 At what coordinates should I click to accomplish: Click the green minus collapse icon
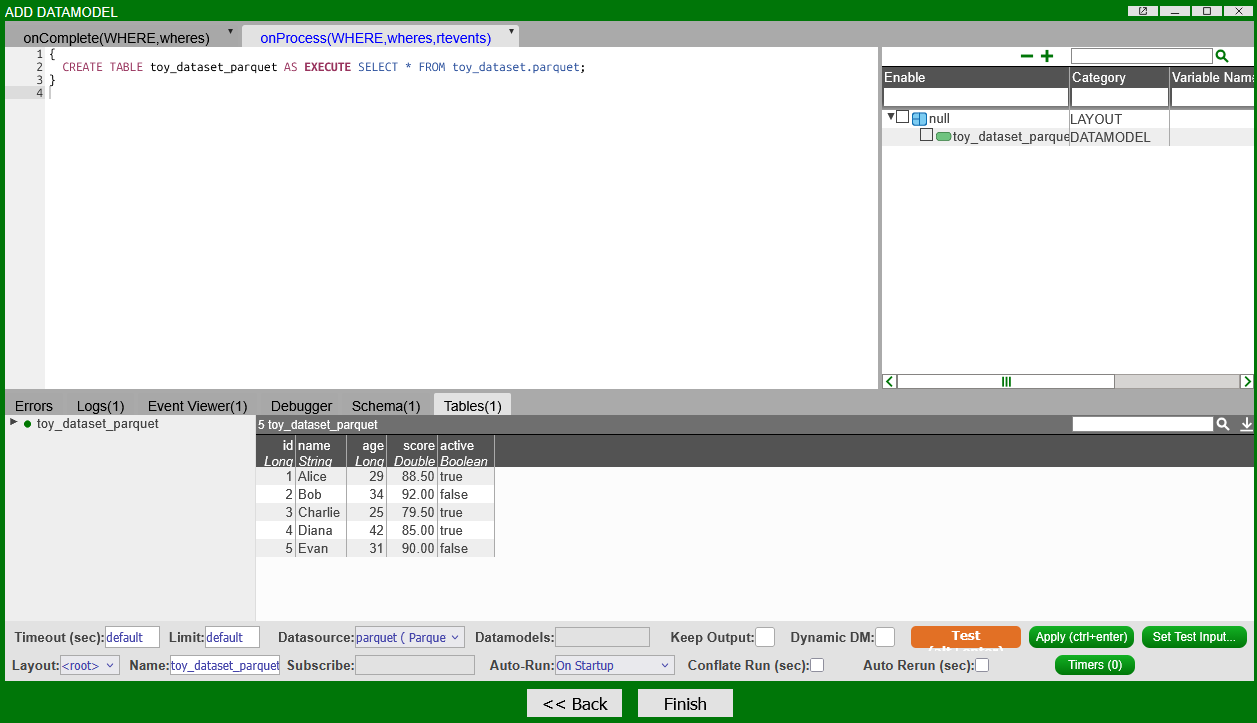[x=1026, y=57]
